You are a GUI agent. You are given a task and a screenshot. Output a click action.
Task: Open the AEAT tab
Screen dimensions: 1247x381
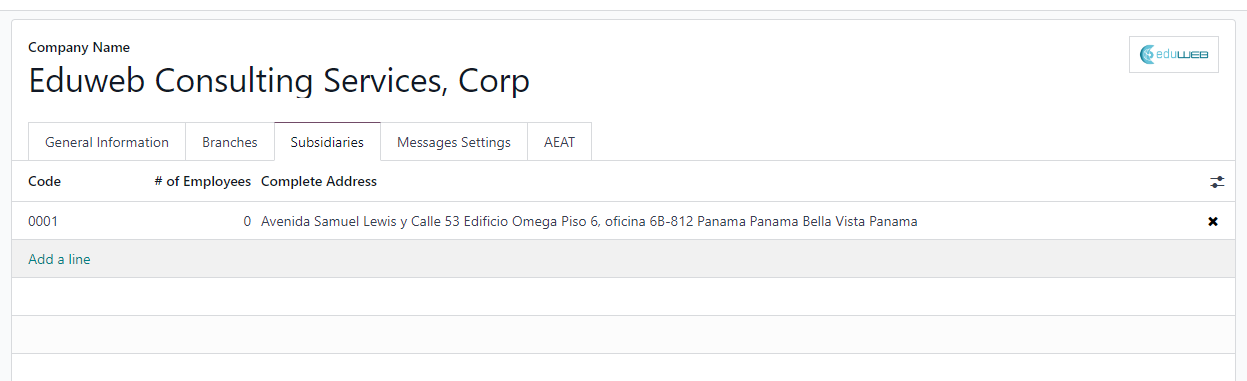pos(559,142)
